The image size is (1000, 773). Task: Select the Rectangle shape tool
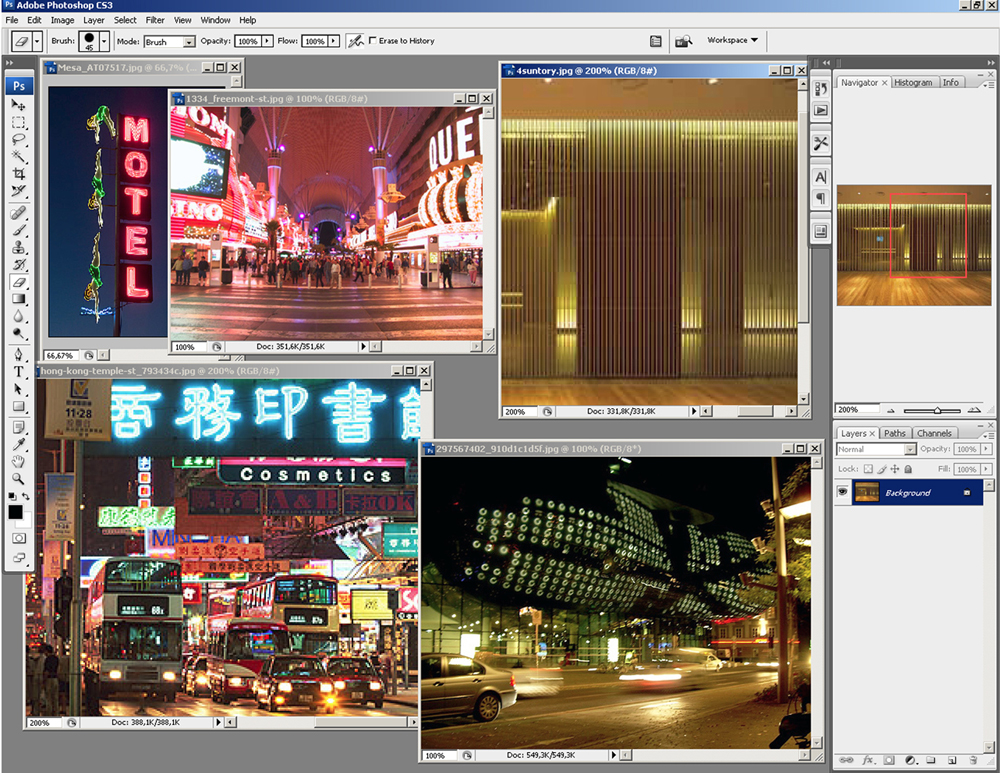[x=18, y=406]
